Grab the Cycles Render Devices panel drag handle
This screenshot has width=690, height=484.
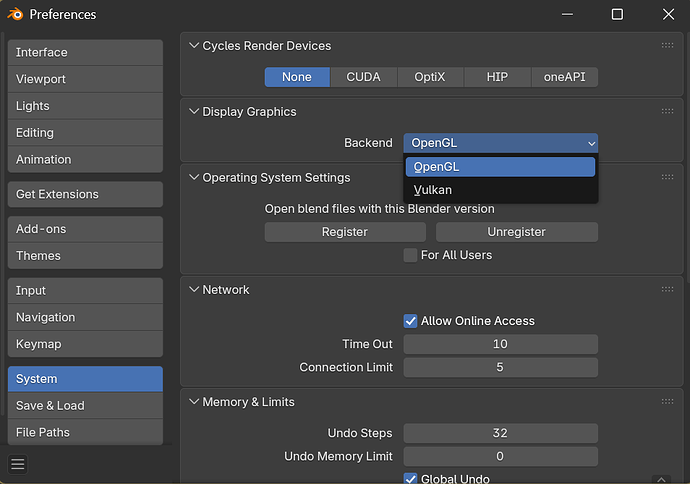click(667, 46)
